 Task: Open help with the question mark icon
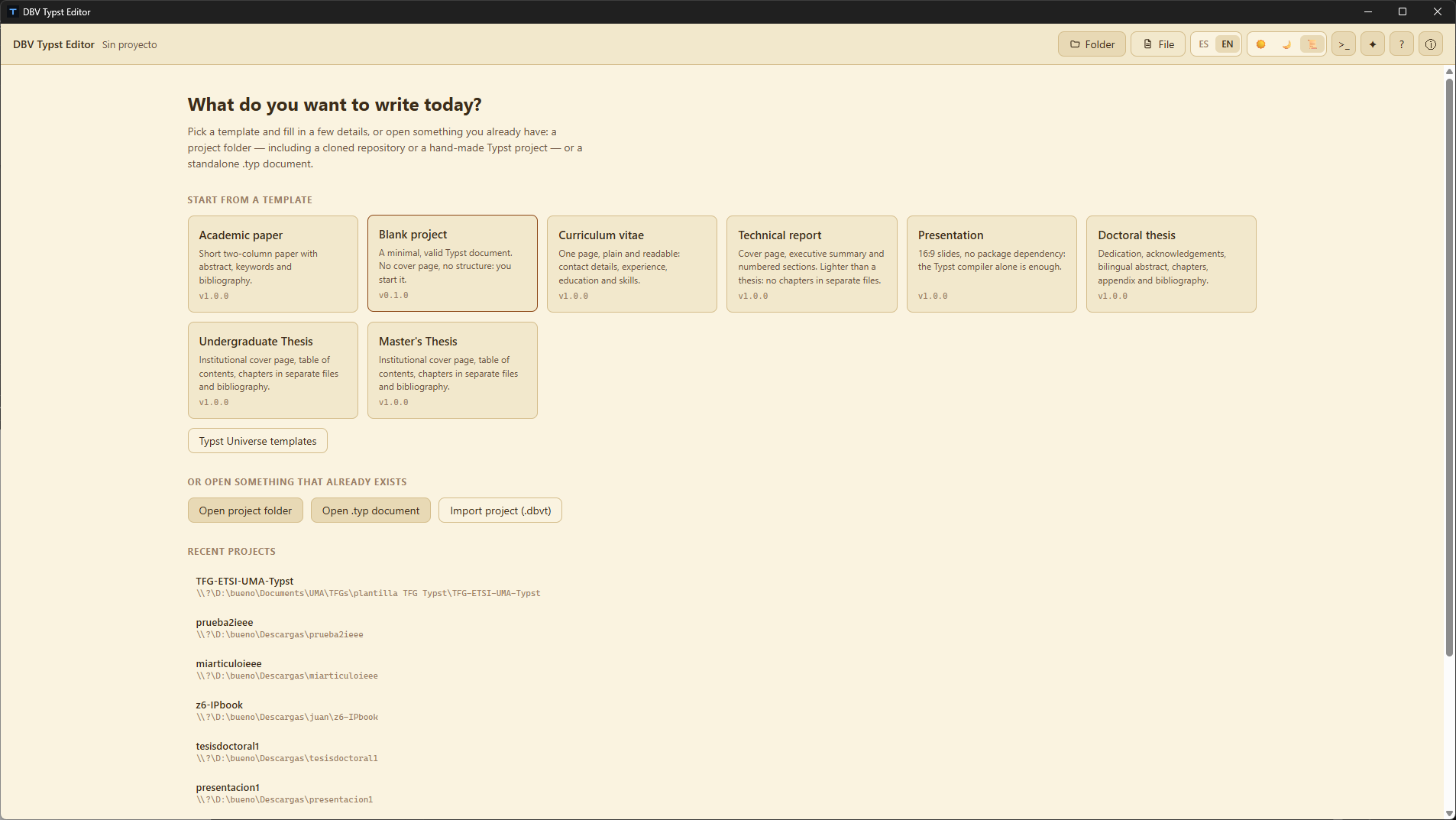(x=1402, y=44)
